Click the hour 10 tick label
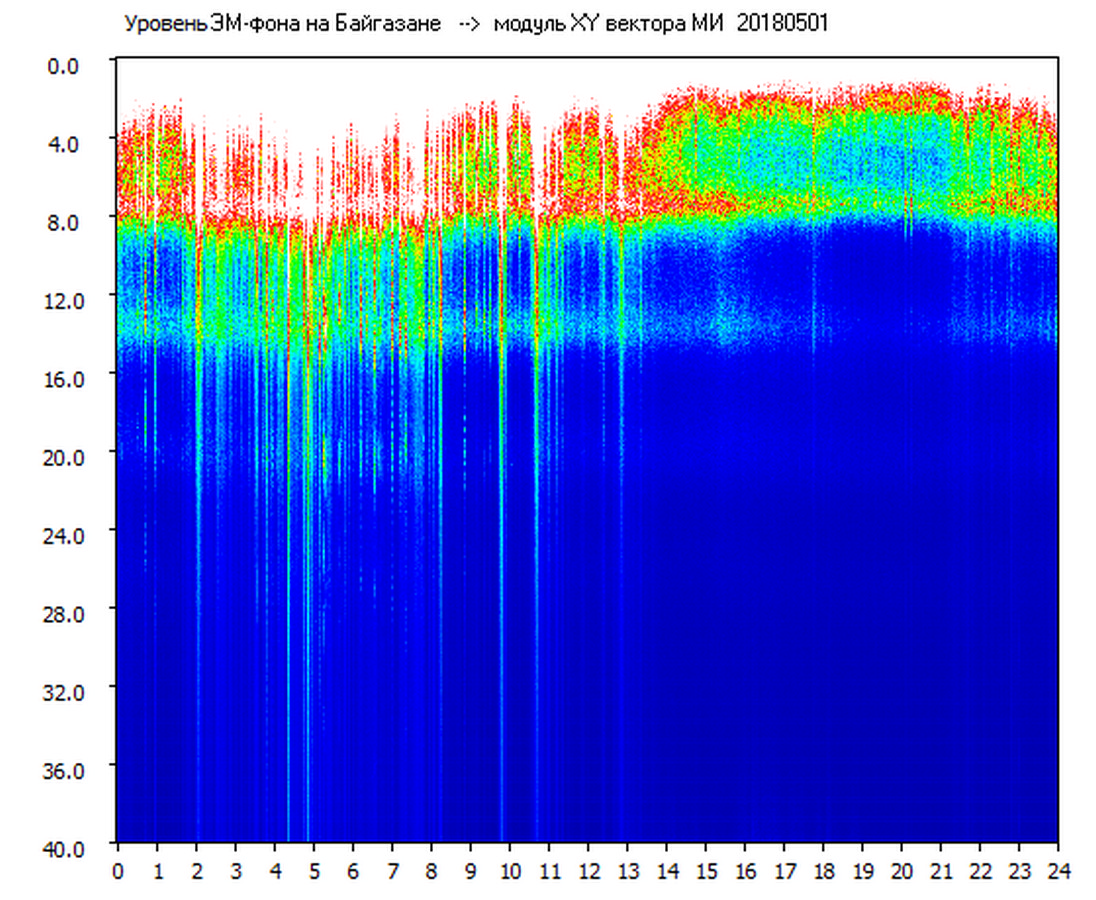1096x900 pixels. (510, 871)
